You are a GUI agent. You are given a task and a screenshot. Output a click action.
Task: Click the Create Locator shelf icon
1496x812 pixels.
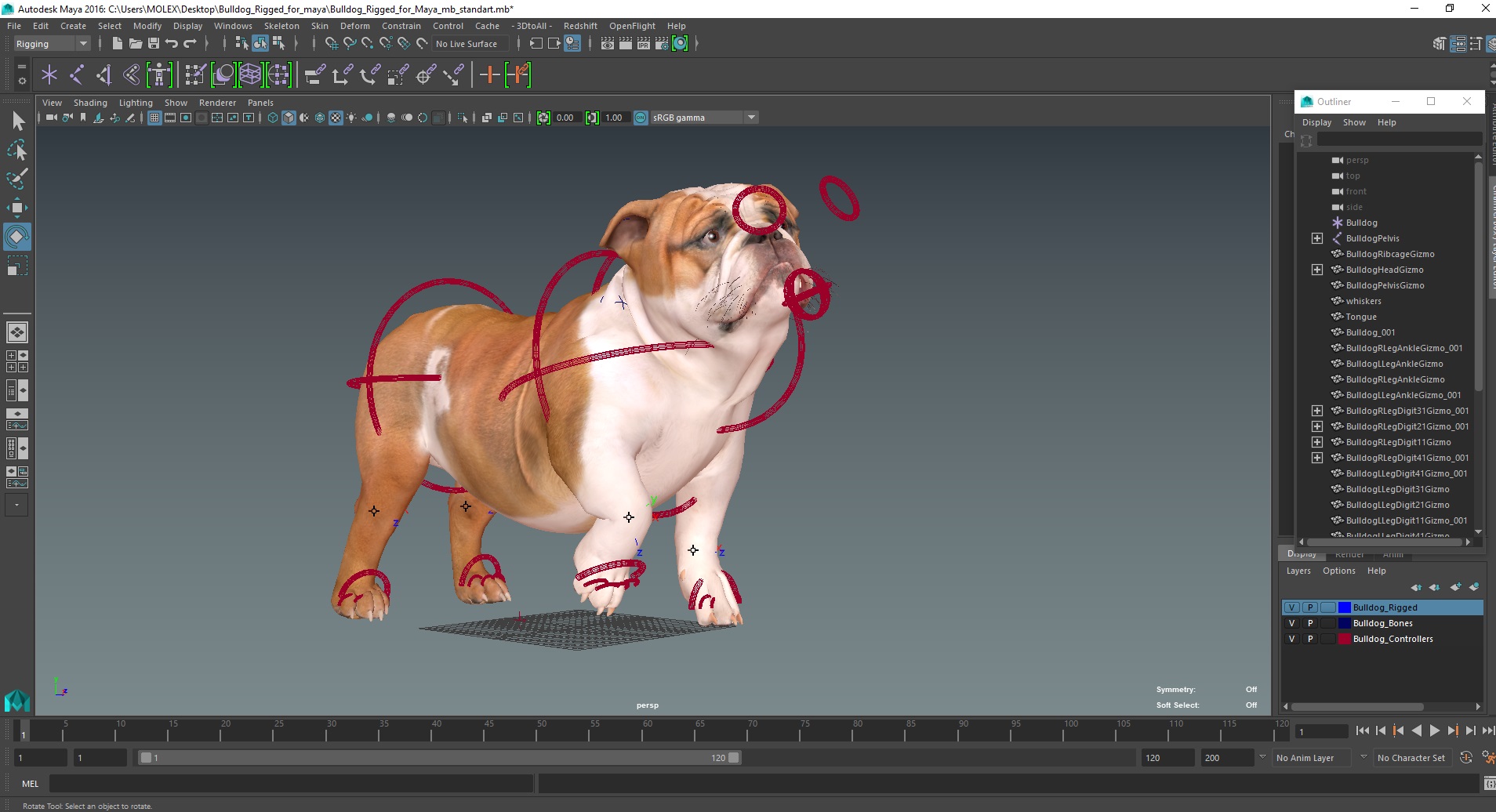[49, 75]
